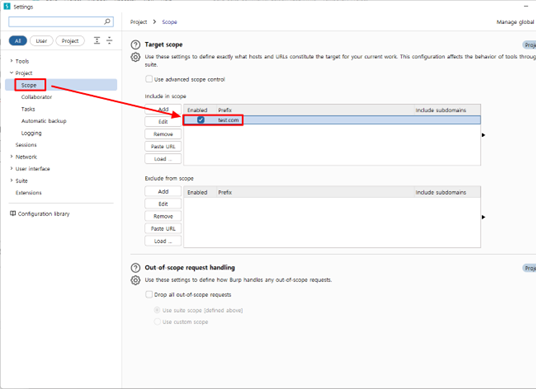Click Scope in the breadcrumb
536x389 pixels.
click(169, 22)
